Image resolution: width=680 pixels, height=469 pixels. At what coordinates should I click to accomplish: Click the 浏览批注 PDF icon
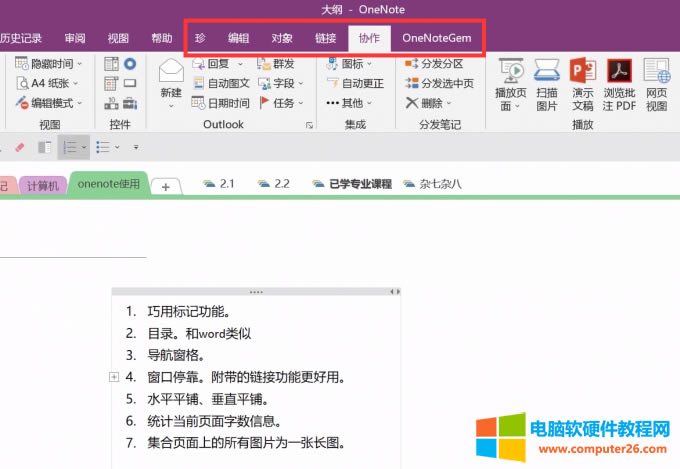619,72
